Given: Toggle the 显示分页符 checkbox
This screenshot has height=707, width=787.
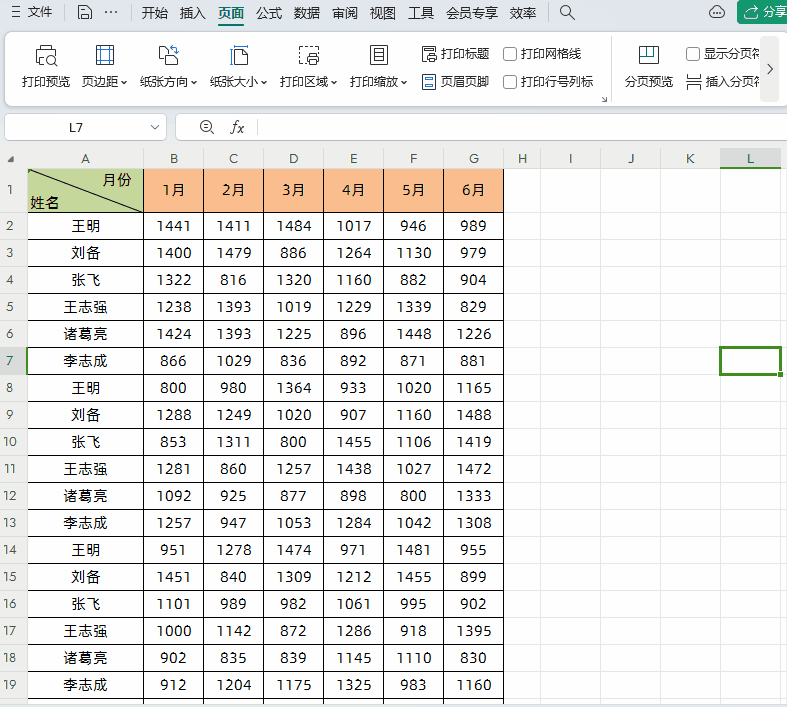Looking at the screenshot, I should coord(693,54).
